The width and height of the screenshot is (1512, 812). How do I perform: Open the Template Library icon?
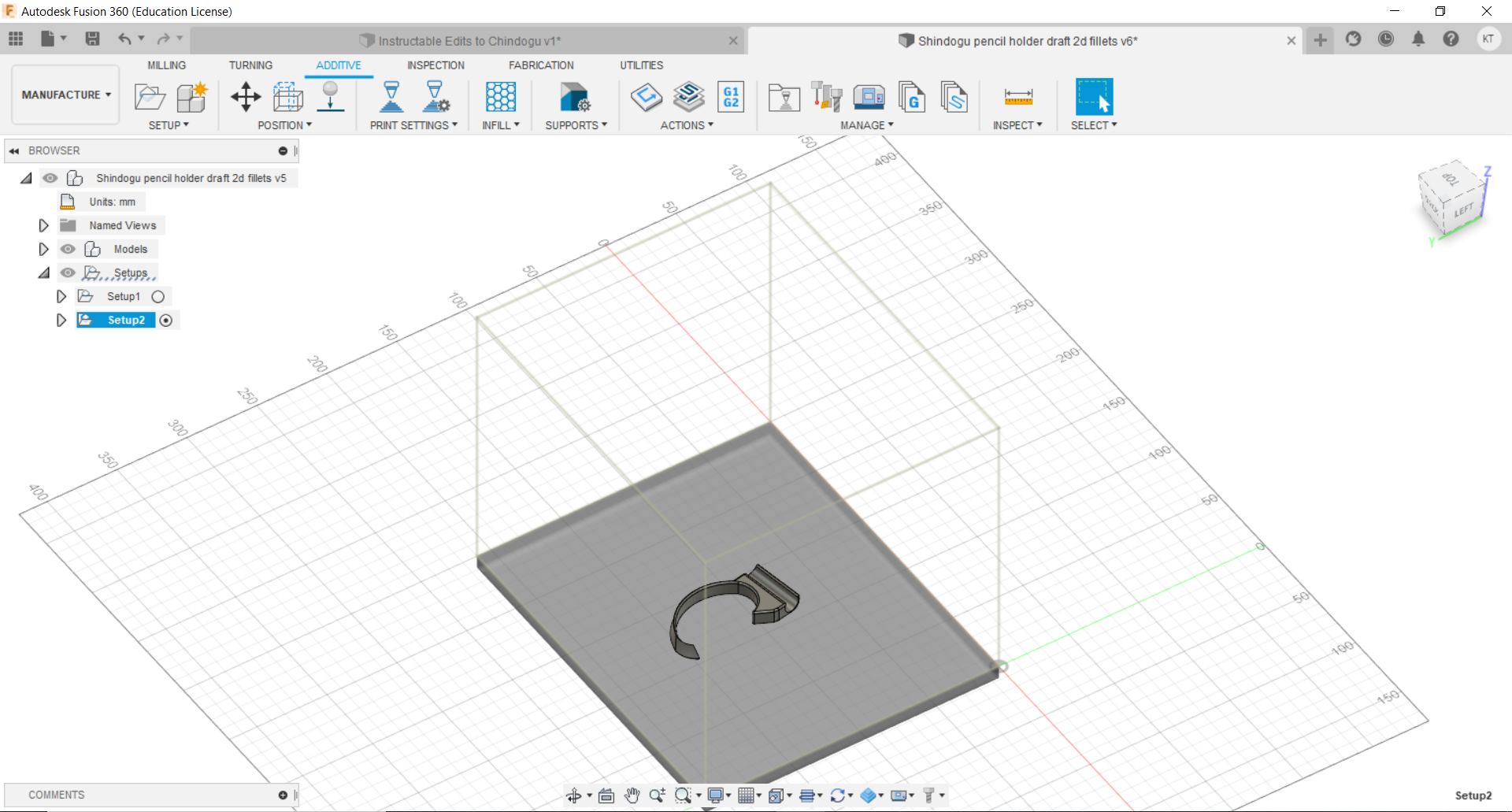[954, 97]
